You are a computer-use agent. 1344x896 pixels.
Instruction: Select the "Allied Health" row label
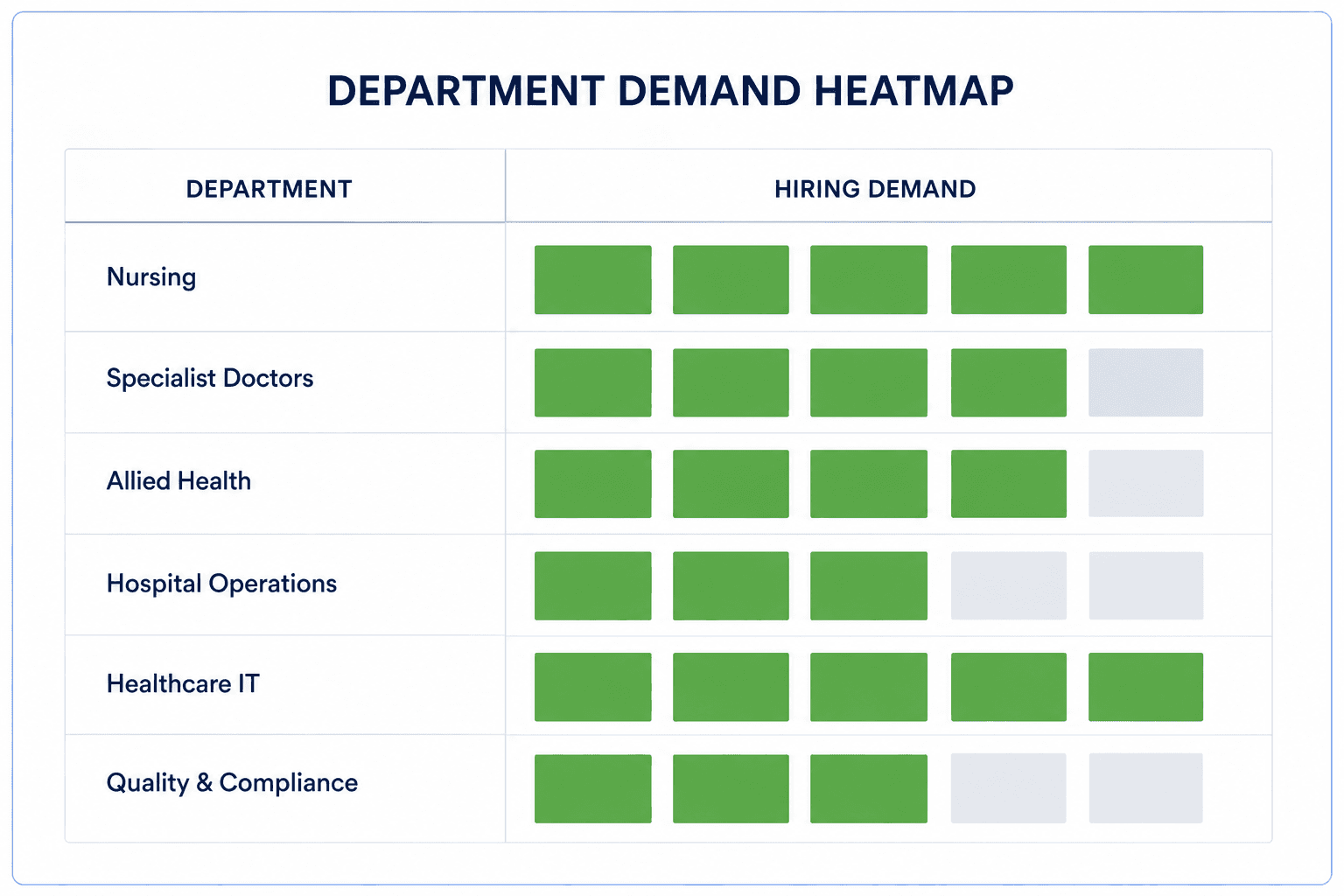coord(178,480)
